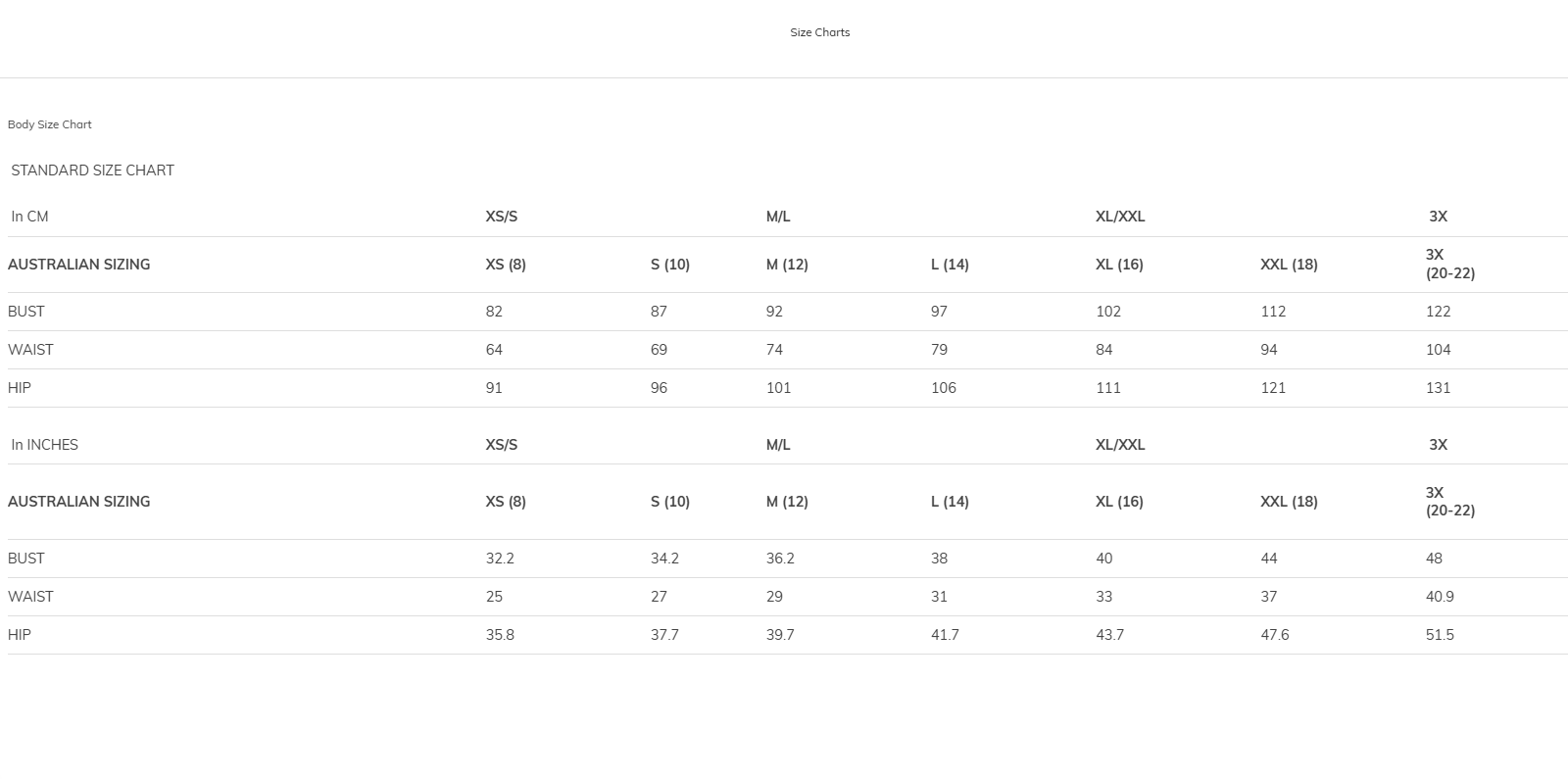Click the 'In INCHES' table label
Viewport: 1568px width, 779px height.
pos(44,445)
